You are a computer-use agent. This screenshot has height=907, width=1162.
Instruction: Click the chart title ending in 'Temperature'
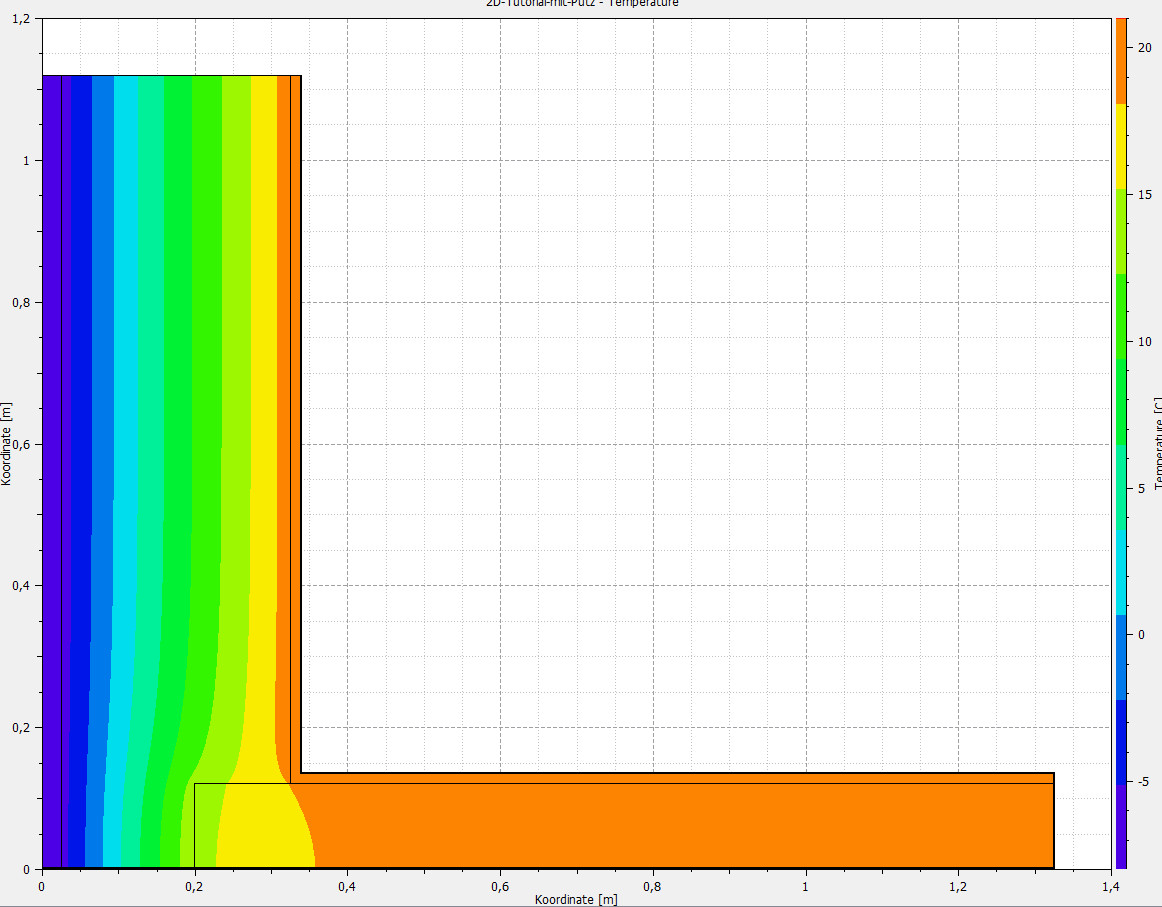pyautogui.click(x=582, y=3)
